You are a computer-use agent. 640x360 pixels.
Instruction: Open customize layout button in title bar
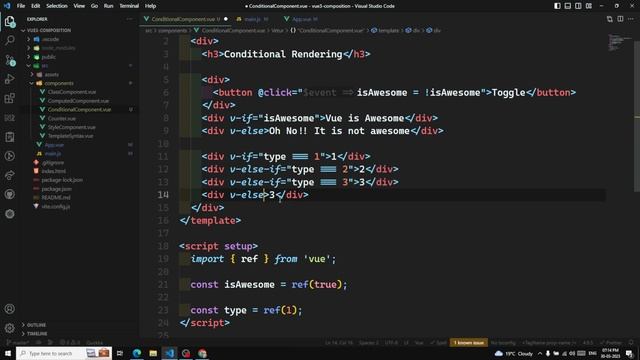(x=589, y=6)
